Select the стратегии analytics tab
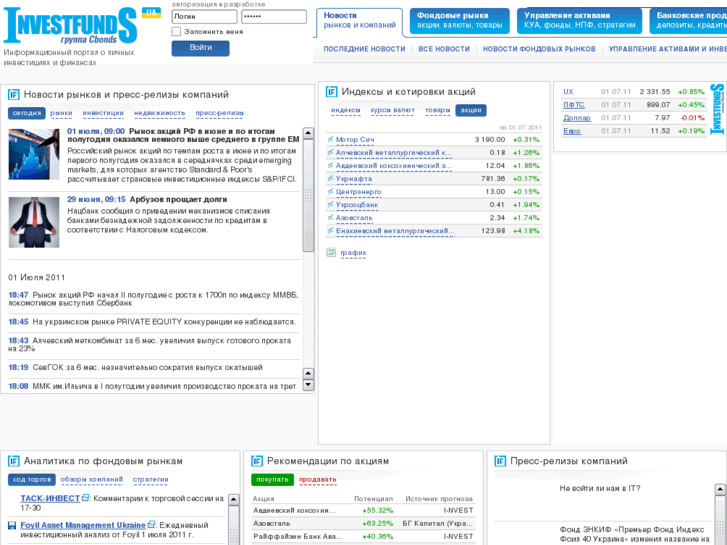Viewport: 727px width, 545px height. click(151, 479)
